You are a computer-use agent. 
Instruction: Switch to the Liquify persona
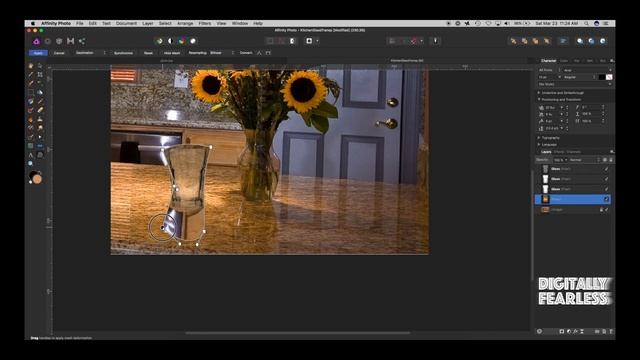coord(48,41)
